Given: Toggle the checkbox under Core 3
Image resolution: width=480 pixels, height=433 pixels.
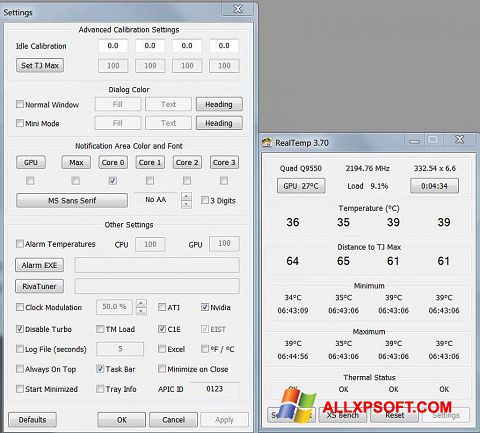Looking at the screenshot, I should [x=224, y=180].
